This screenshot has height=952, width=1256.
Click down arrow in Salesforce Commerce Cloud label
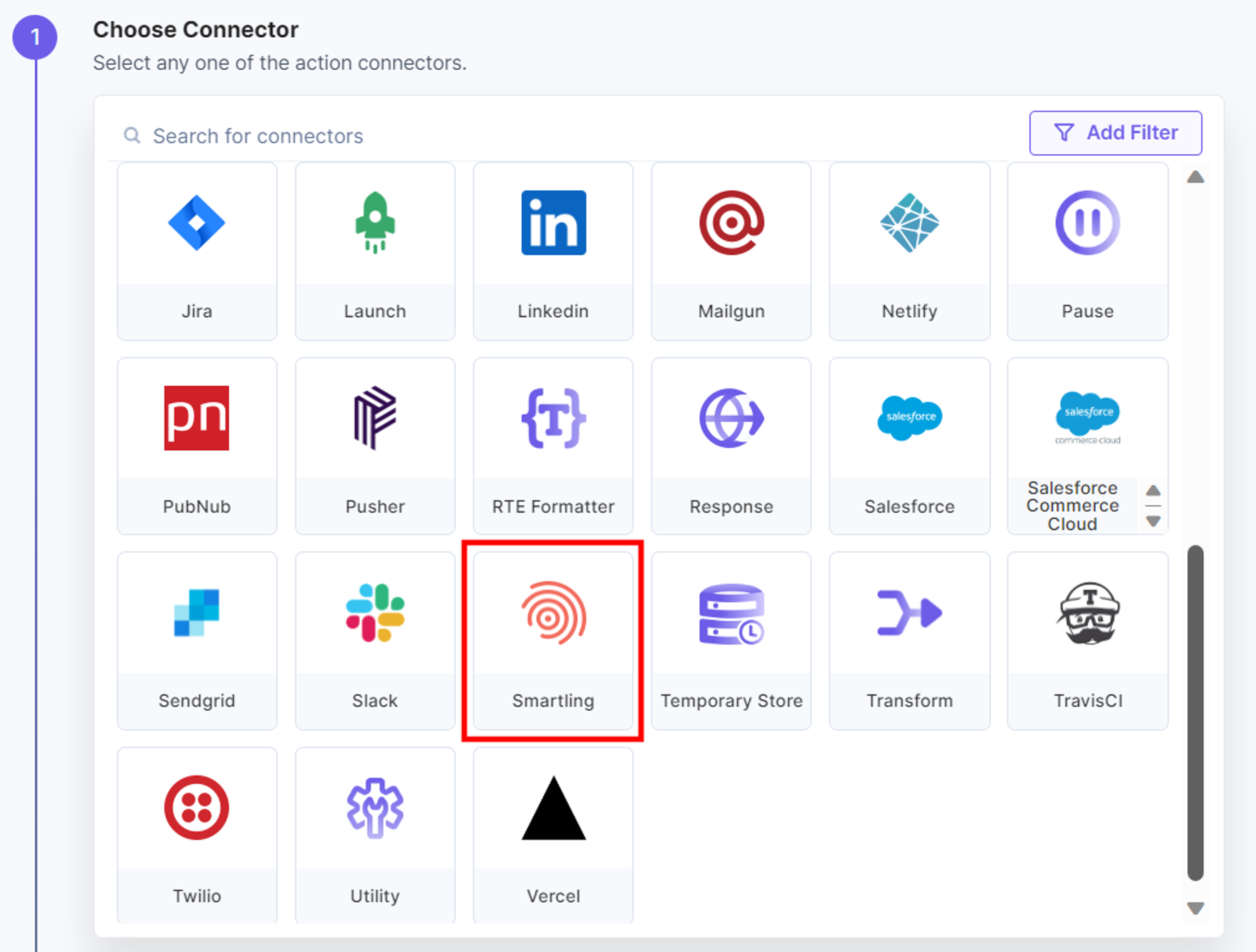point(1153,521)
